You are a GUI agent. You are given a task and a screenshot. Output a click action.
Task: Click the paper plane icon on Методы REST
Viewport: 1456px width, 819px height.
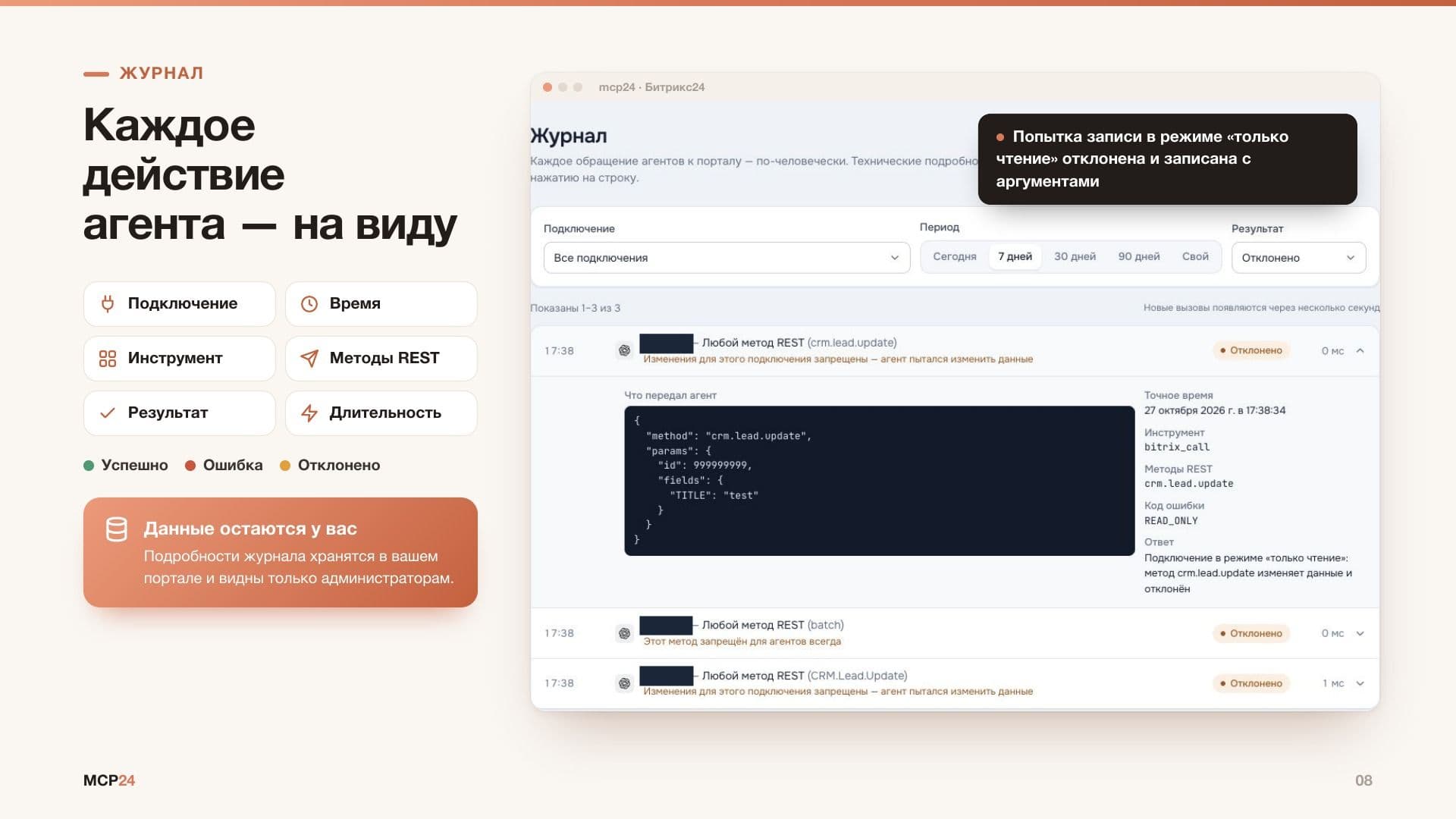[309, 359]
